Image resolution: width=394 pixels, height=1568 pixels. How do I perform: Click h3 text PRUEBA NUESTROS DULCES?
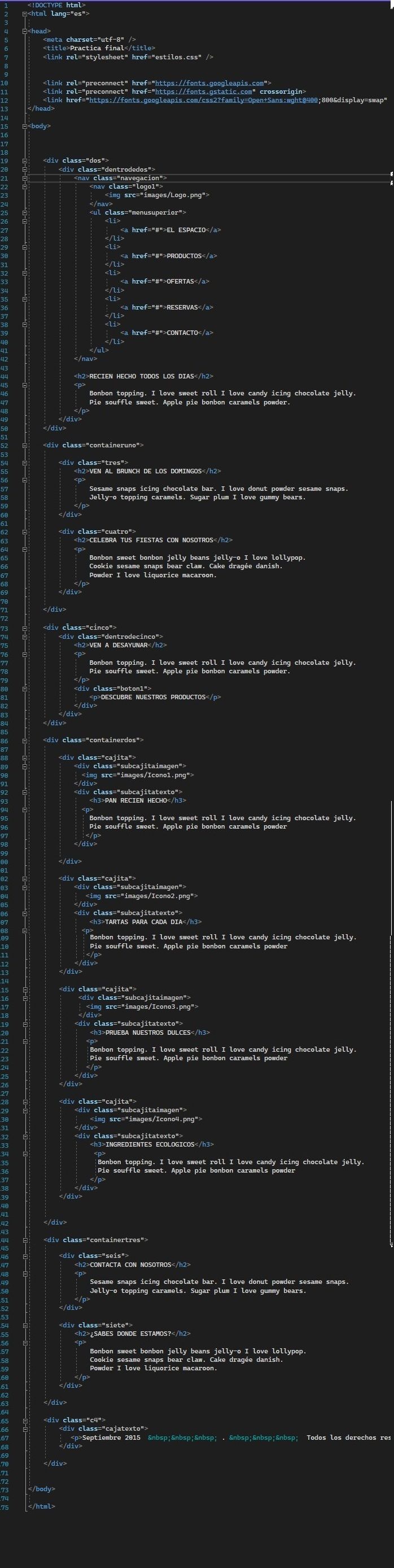(148, 1033)
